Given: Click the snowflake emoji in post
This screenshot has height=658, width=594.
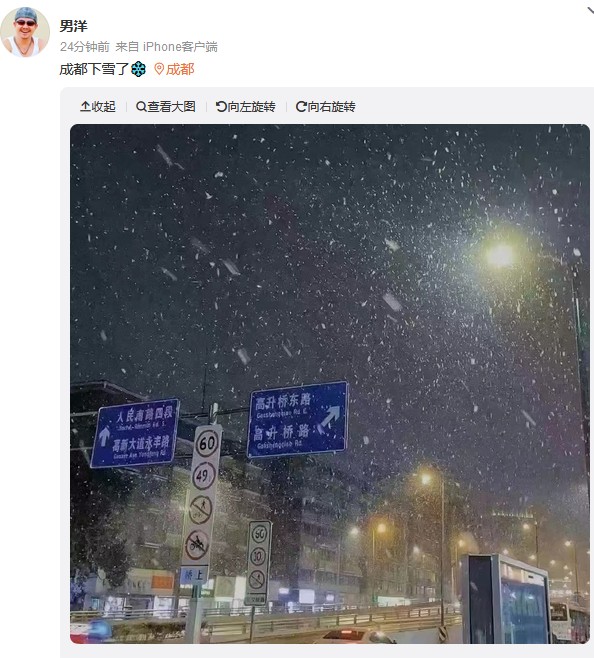Looking at the screenshot, I should pyautogui.click(x=138, y=69).
